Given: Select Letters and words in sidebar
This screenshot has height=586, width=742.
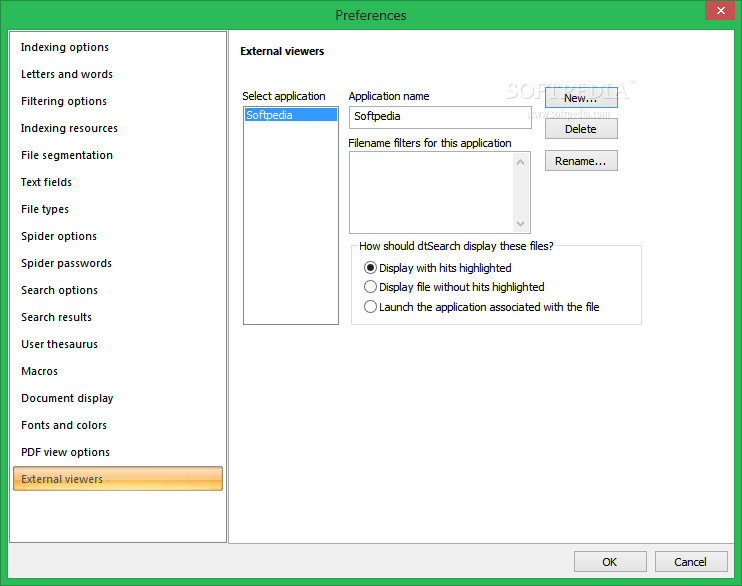Looking at the screenshot, I should [67, 74].
